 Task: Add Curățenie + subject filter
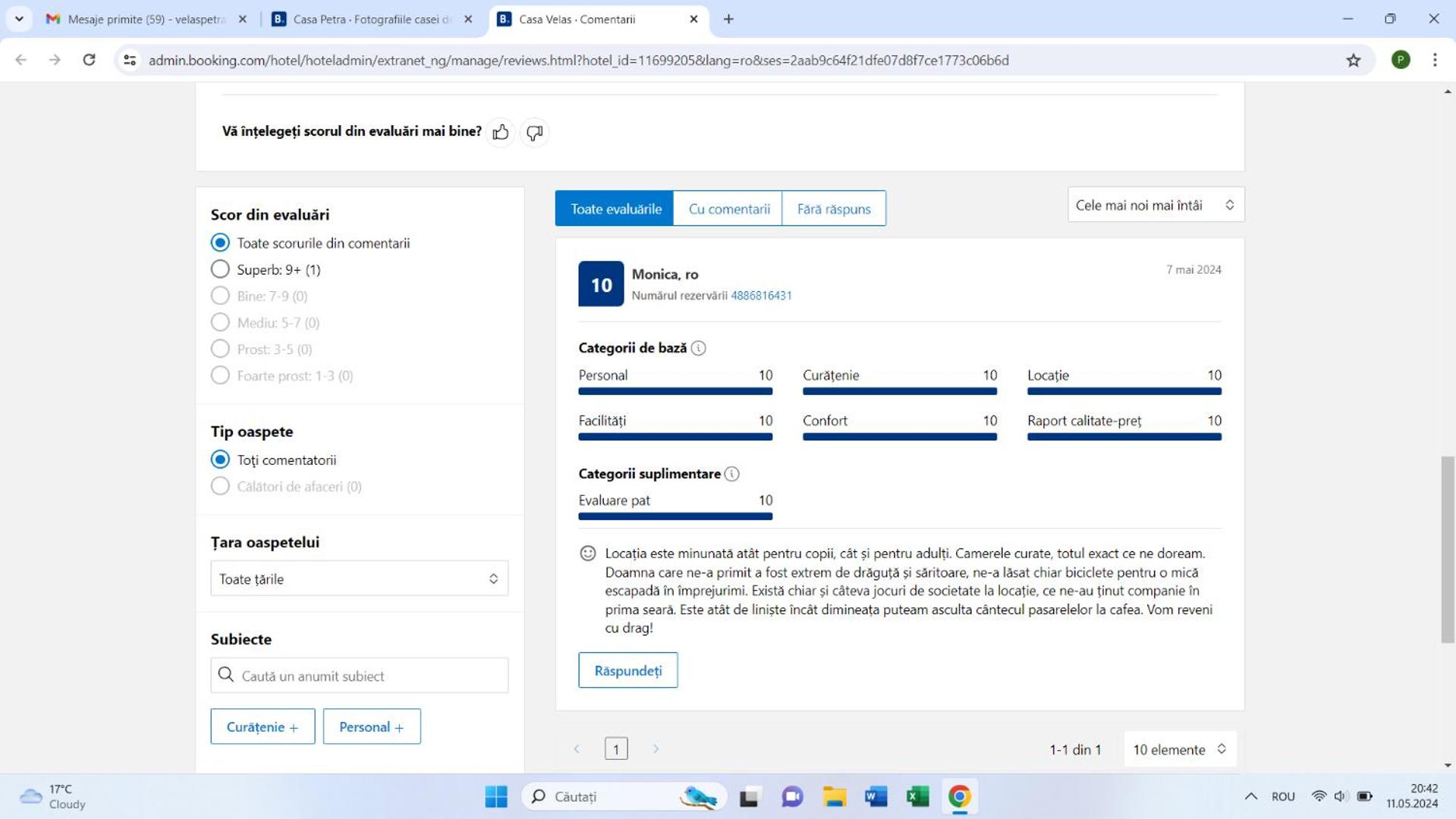[263, 726]
